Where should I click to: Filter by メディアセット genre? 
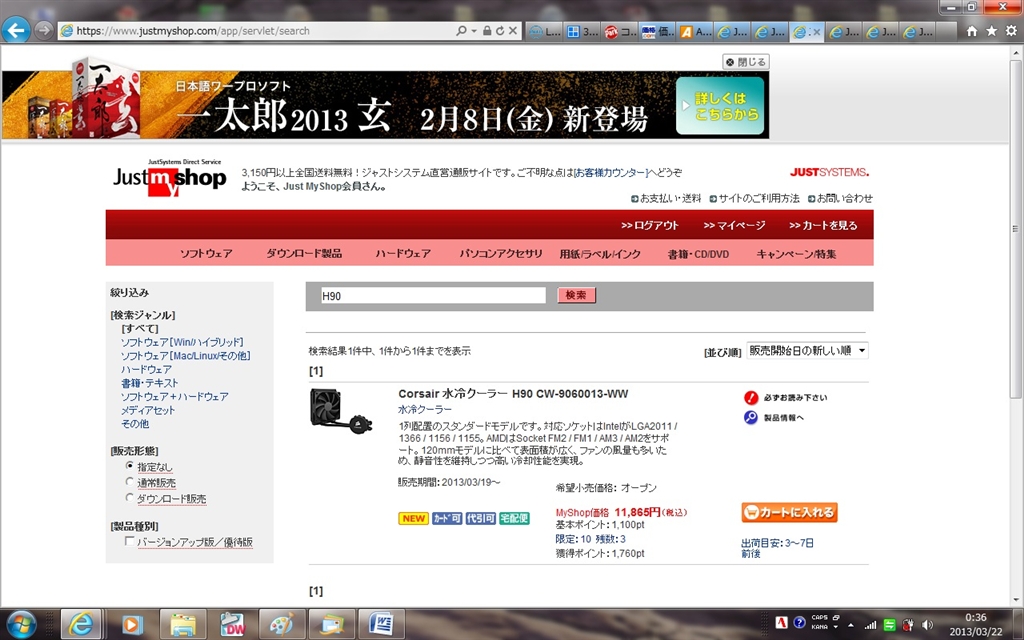(x=148, y=410)
